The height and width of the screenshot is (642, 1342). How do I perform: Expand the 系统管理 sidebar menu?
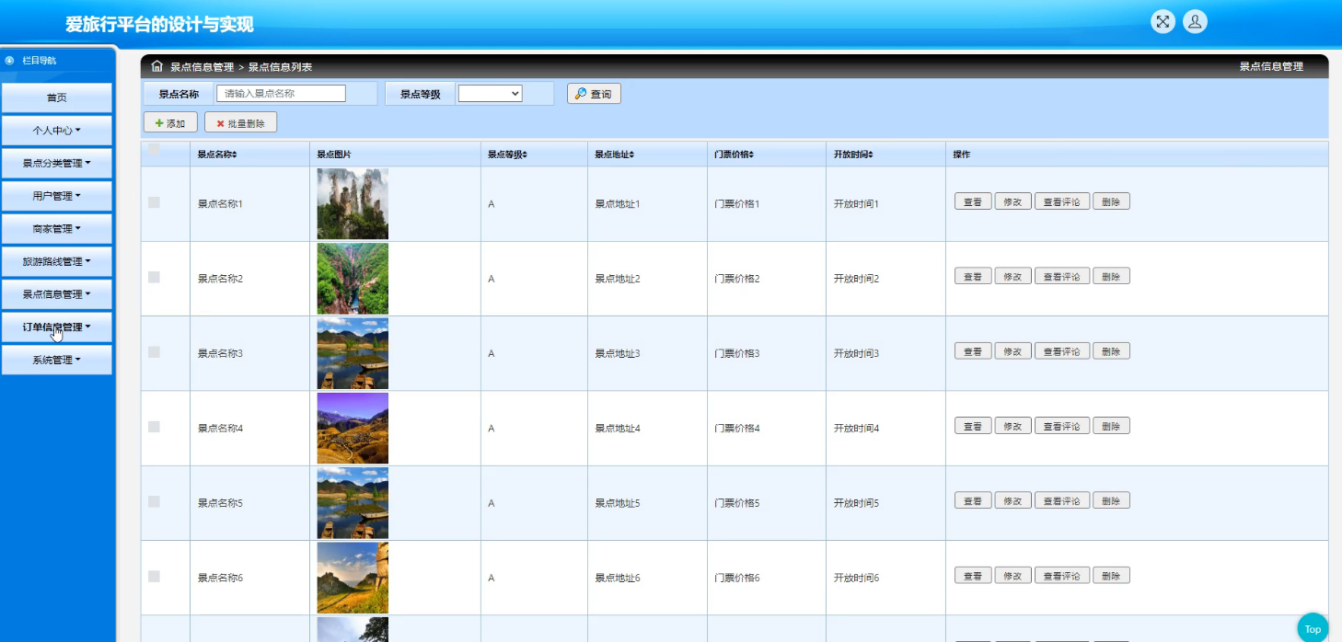[57, 360]
